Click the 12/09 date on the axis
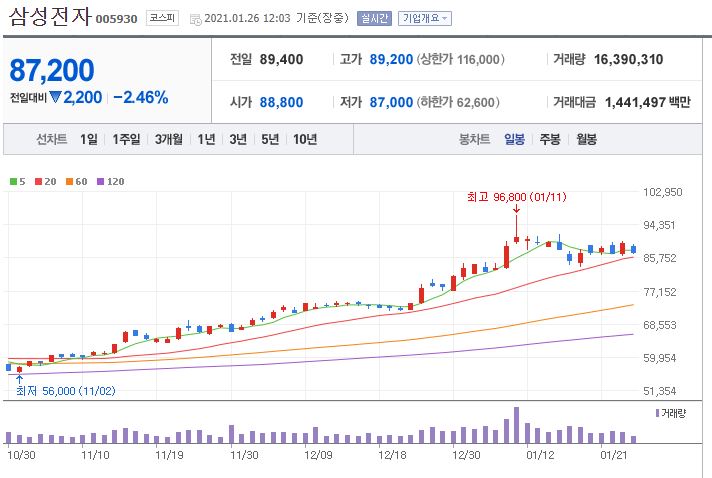The width and height of the screenshot is (712, 478). coord(318,455)
